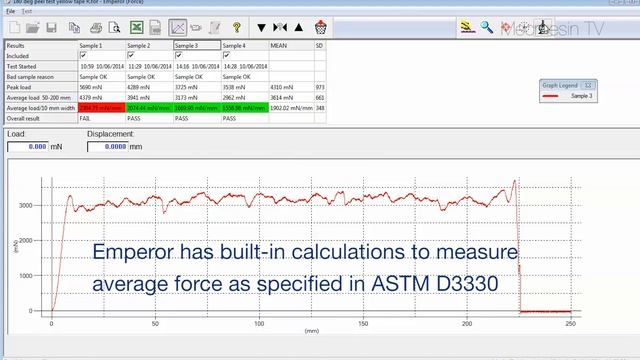This screenshot has width=640, height=360.
Task: Click the SD column header
Action: pyautogui.click(x=320, y=45)
